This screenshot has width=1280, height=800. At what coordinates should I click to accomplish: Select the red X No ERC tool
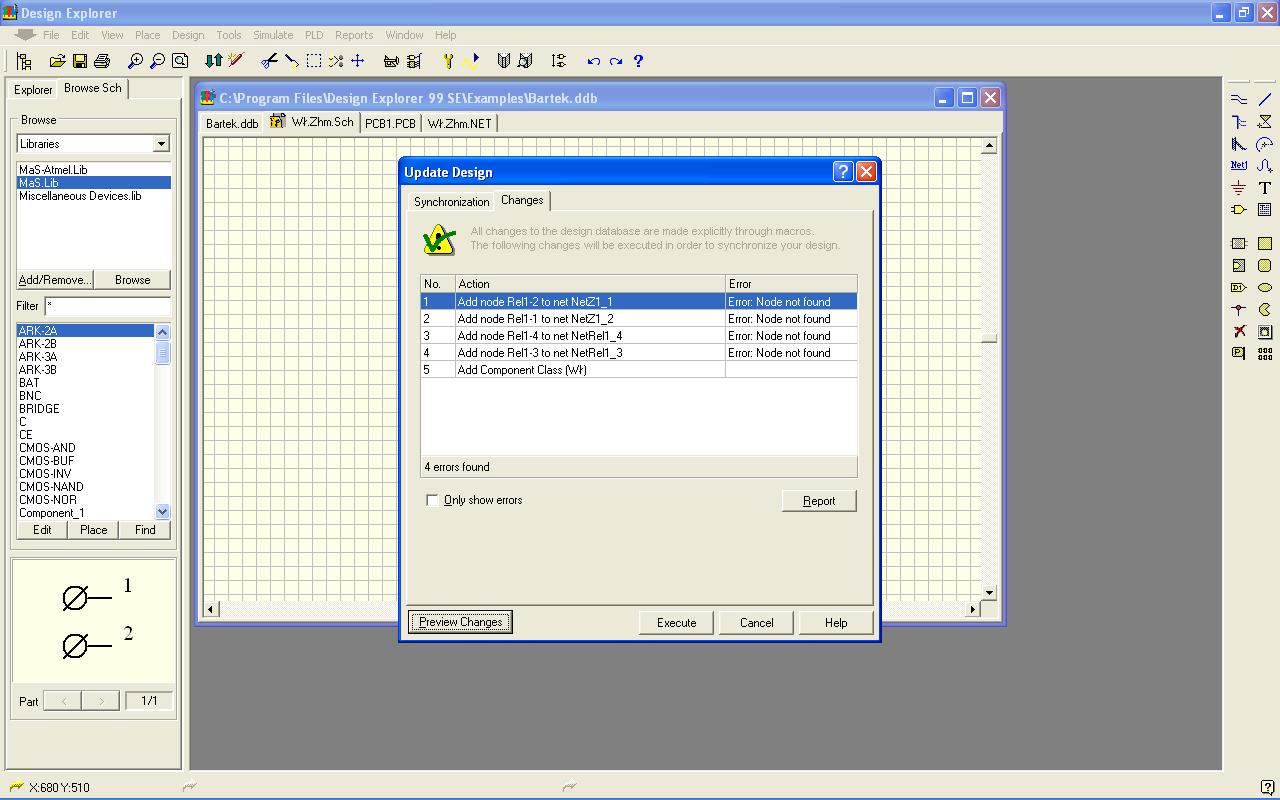(1239, 331)
